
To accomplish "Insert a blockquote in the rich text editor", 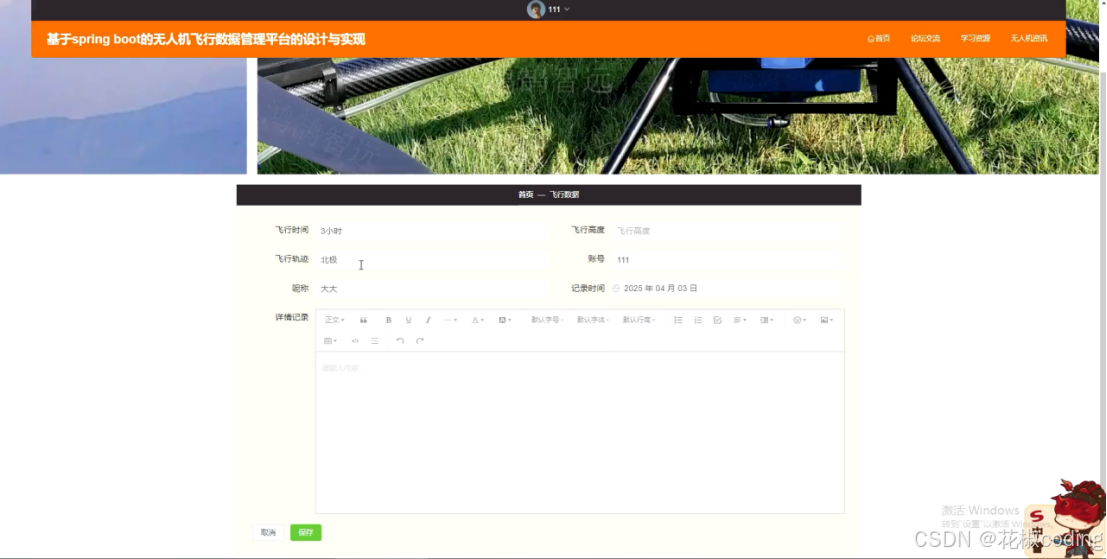I will click(x=364, y=320).
